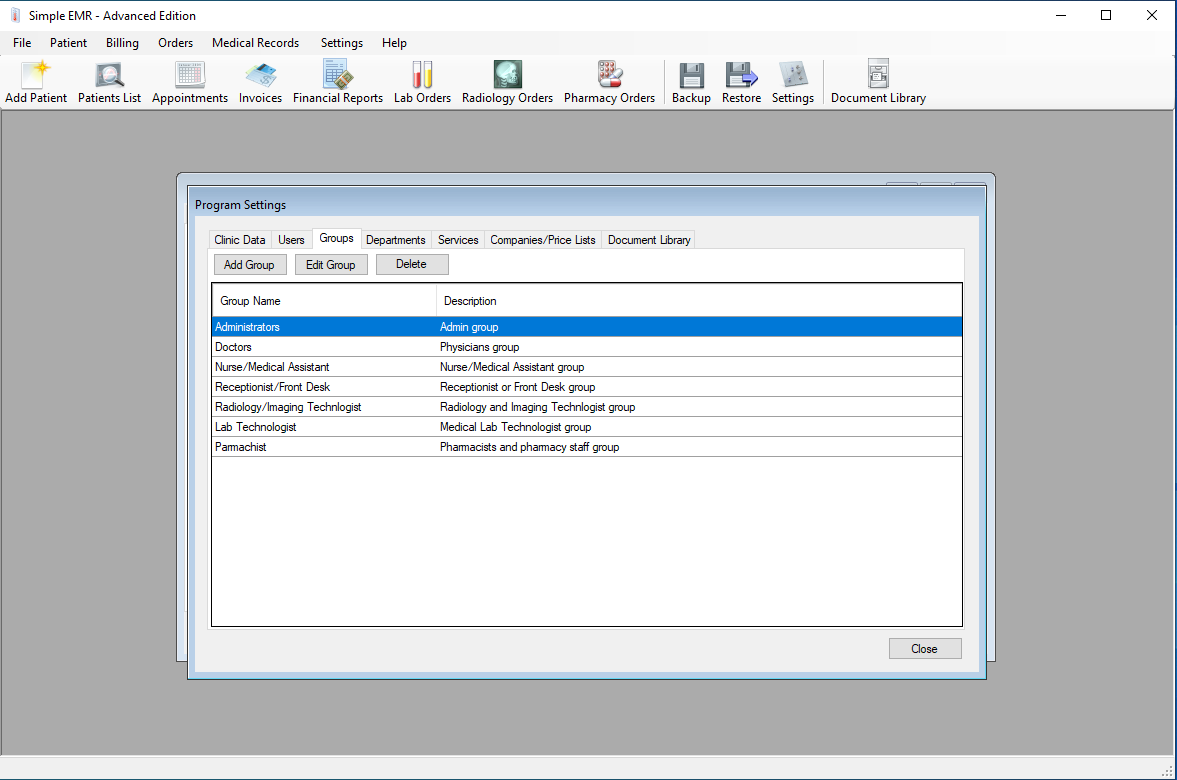Open the Patients List

109,80
